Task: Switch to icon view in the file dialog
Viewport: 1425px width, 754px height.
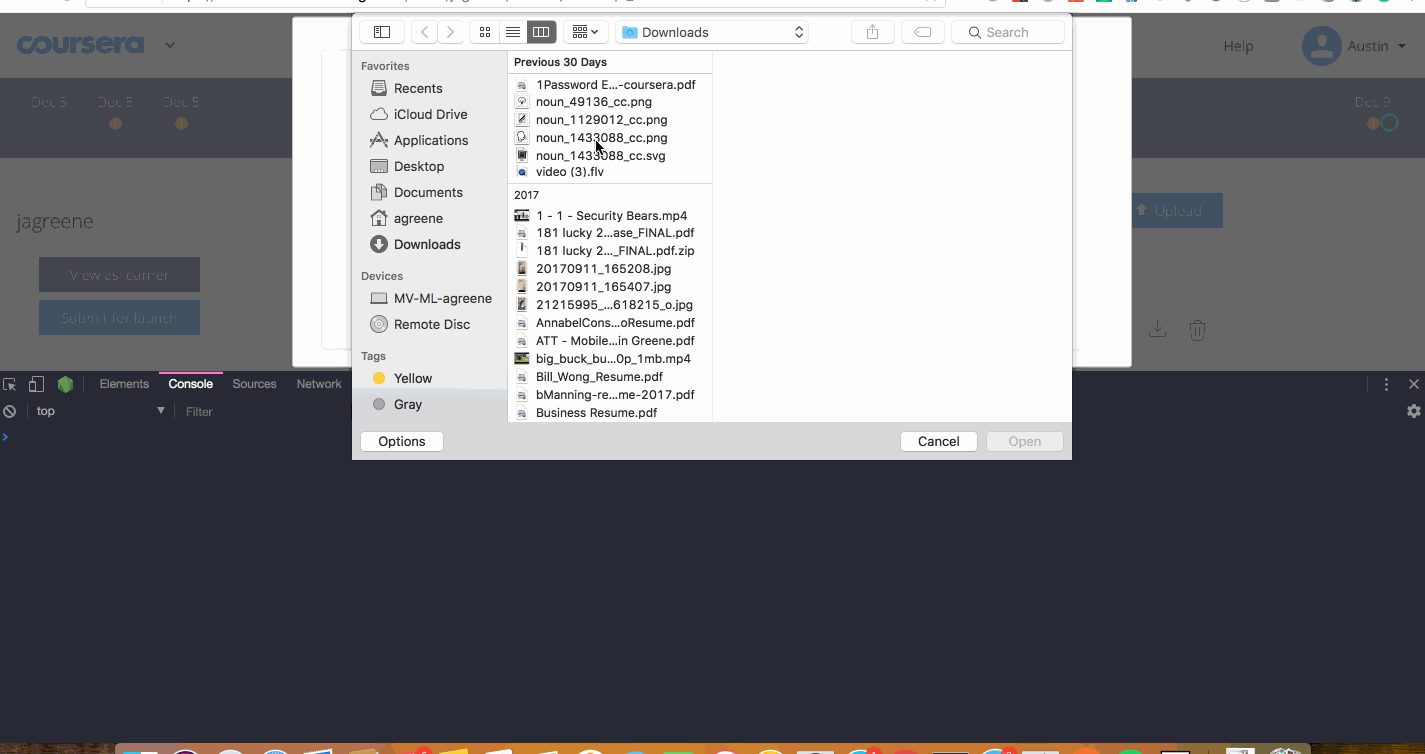Action: click(x=484, y=31)
